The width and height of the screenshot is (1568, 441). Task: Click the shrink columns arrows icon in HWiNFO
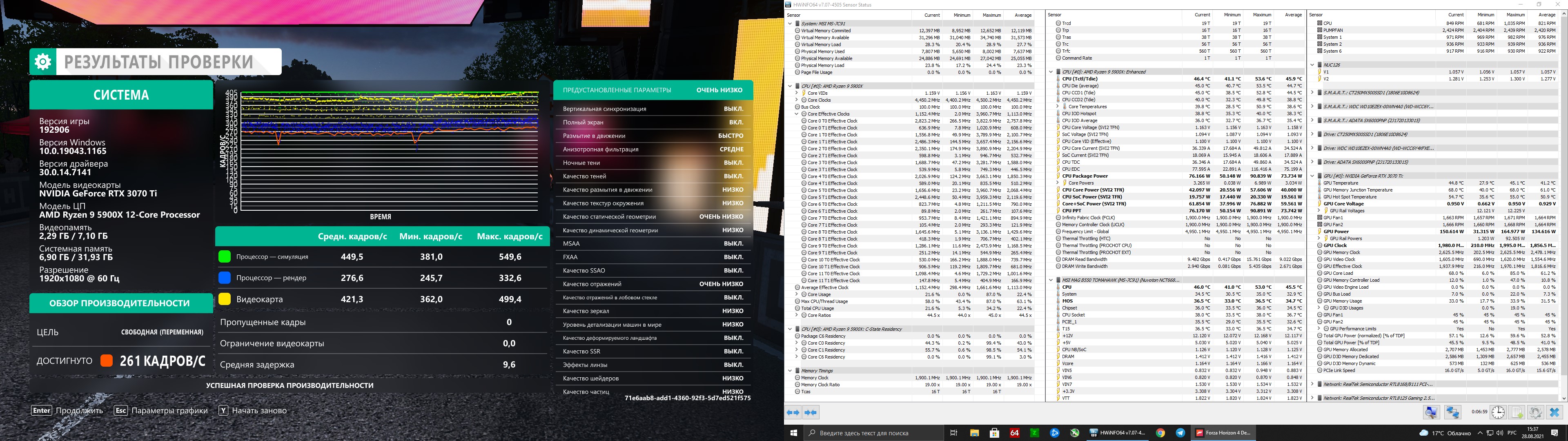click(811, 412)
